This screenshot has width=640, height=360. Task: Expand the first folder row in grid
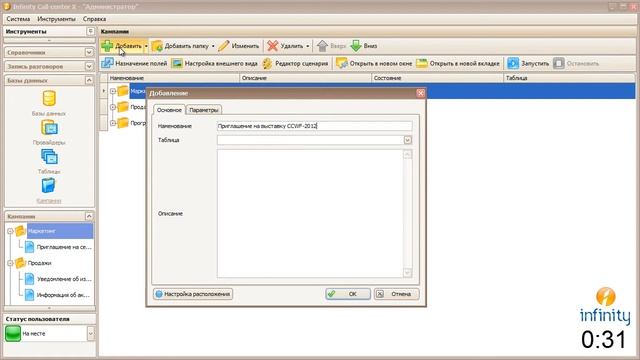tap(113, 91)
